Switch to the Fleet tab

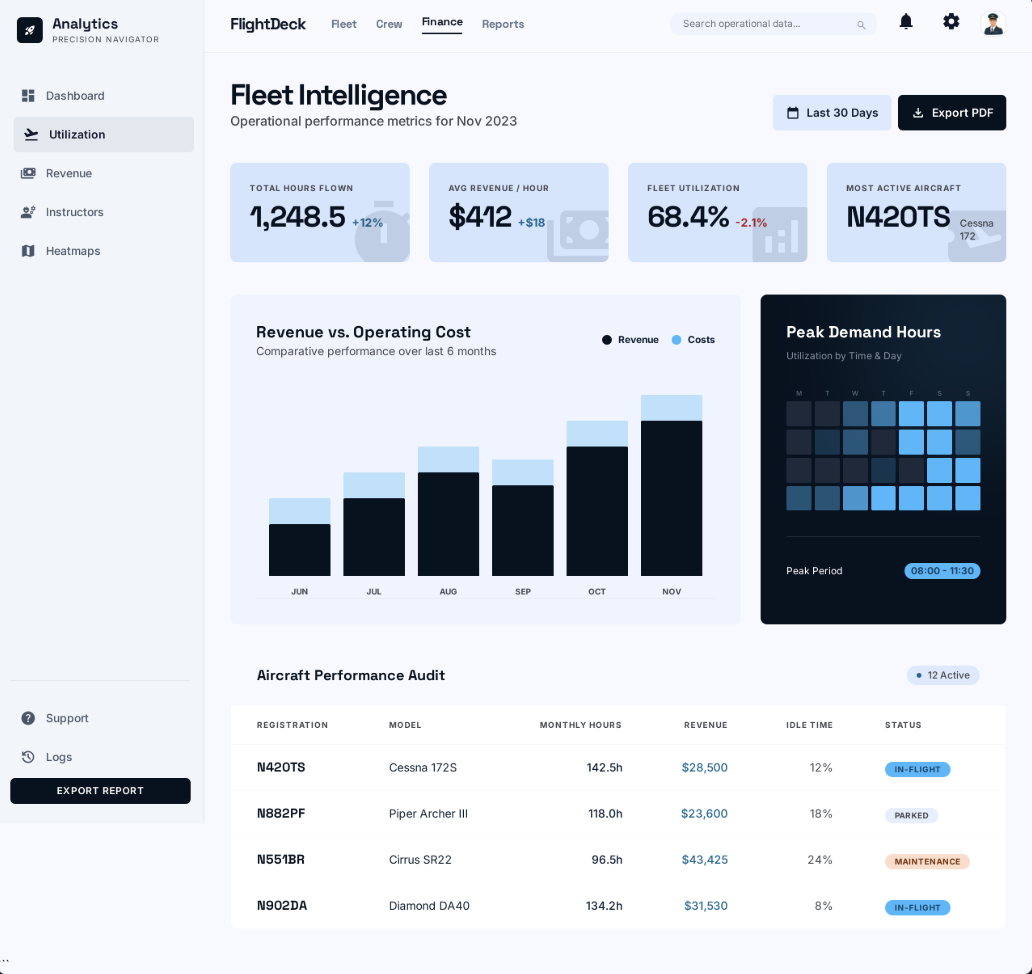[x=344, y=24]
